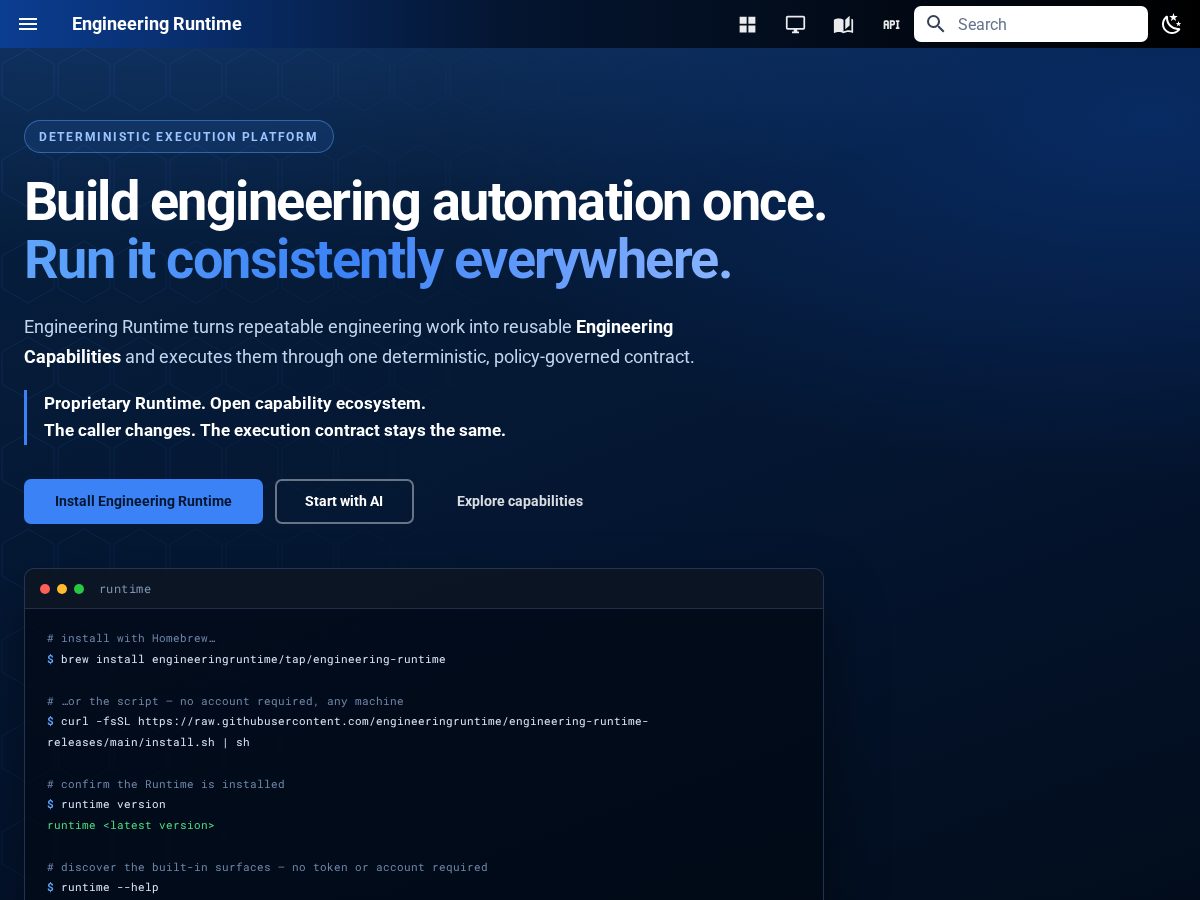Image resolution: width=1200 pixels, height=900 pixels.
Task: Click the red dot in terminal header
Action: tap(45, 589)
